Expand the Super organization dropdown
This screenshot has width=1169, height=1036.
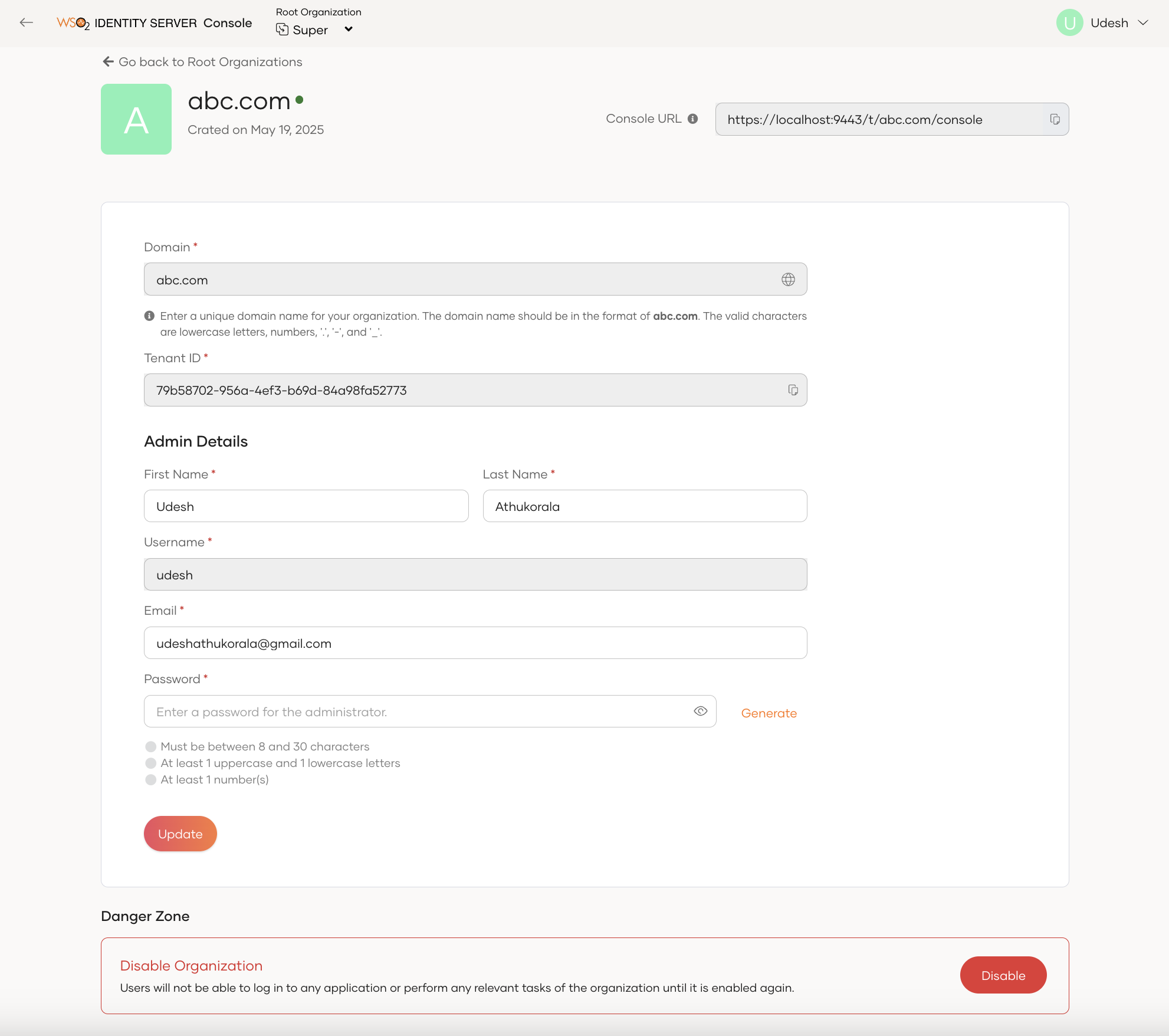(x=349, y=29)
